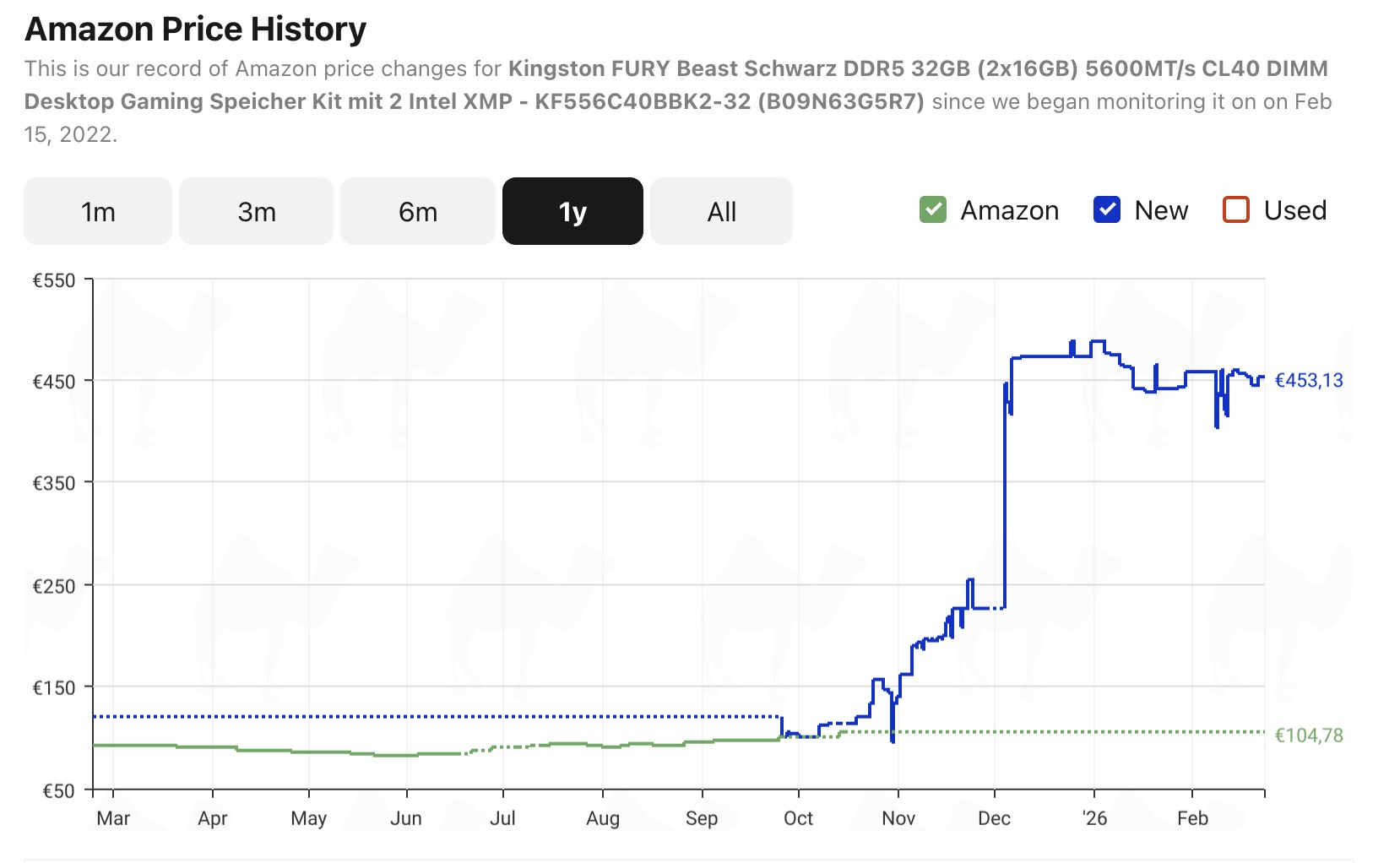Viewport: 1400px width, 863px height.
Task: Click the Jun month axis label
Action: (406, 818)
